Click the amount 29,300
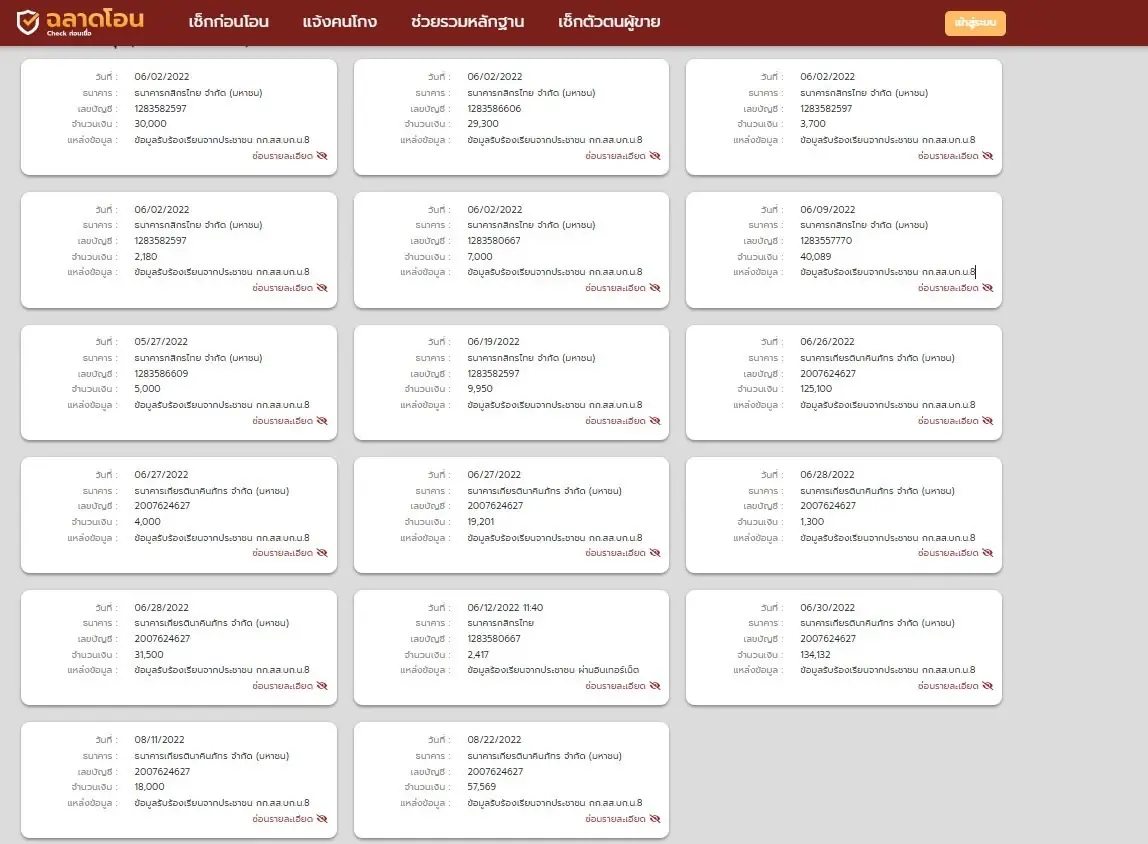This screenshot has width=1148, height=844. (x=482, y=124)
